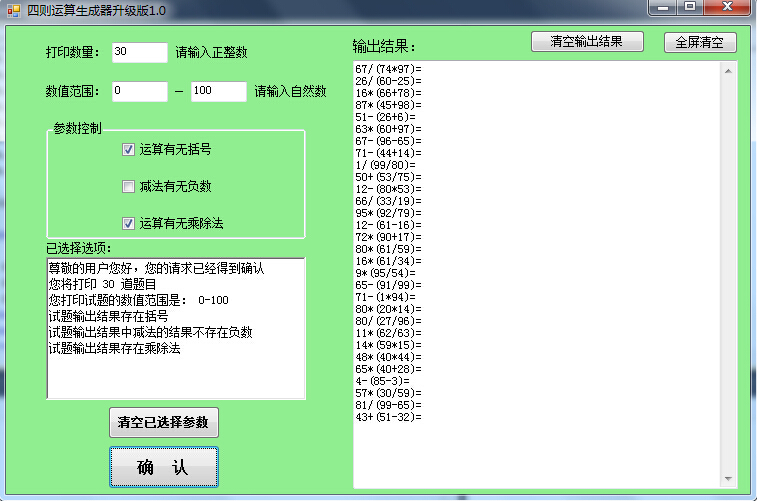Click the output line 80/(27/96)=
Viewport: 757px width, 501px height.
pos(388,321)
